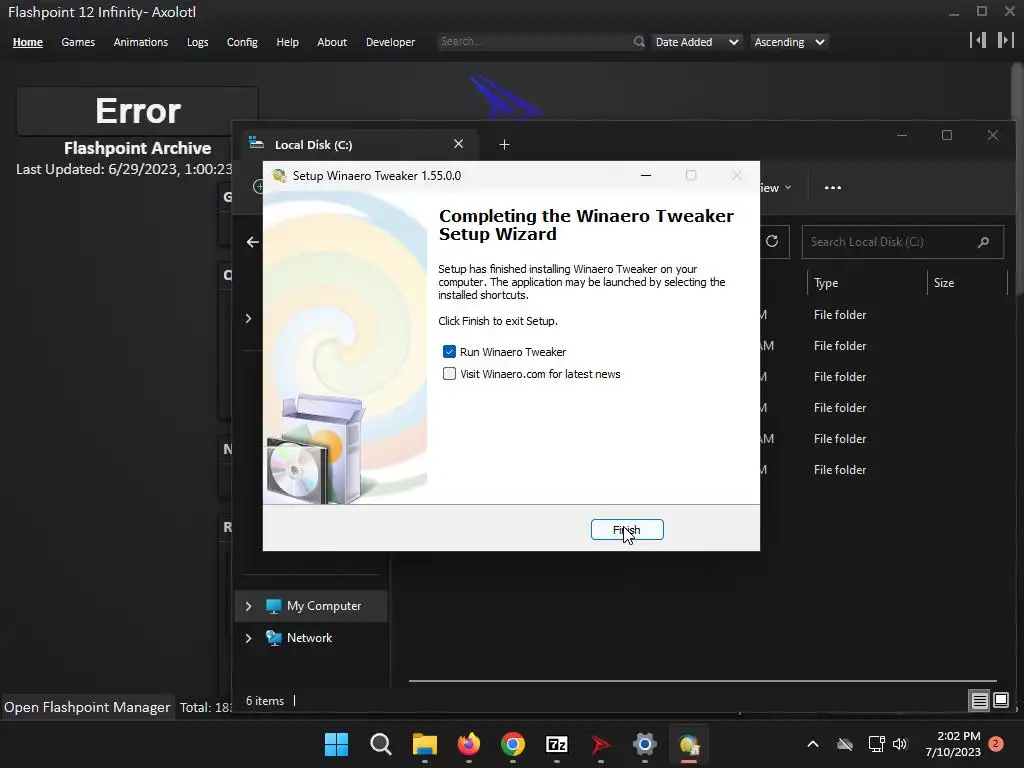Close the Local Disk (C:) tab
The image size is (1024, 768).
[x=458, y=144]
